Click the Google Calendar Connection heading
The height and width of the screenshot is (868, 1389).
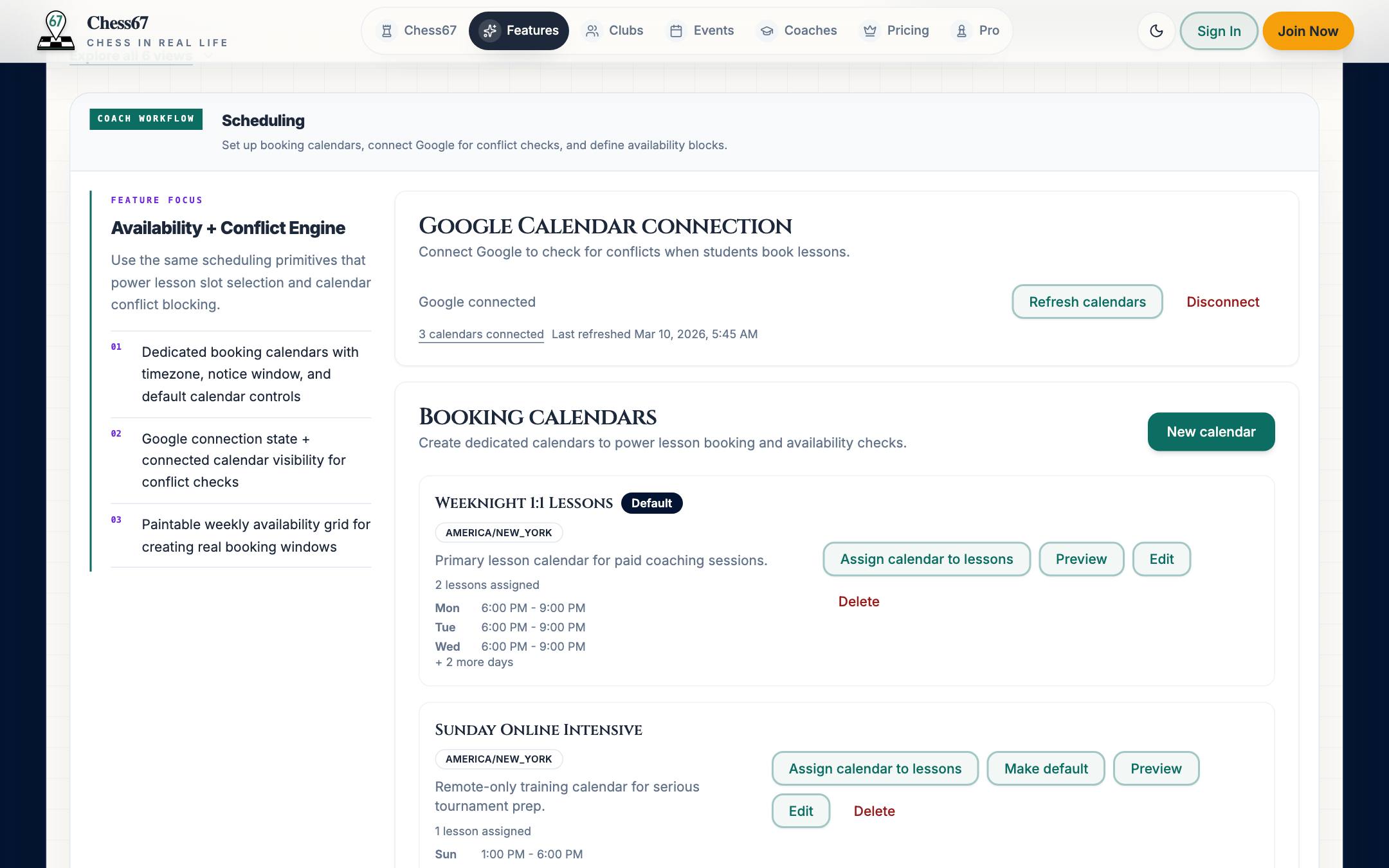(x=604, y=226)
